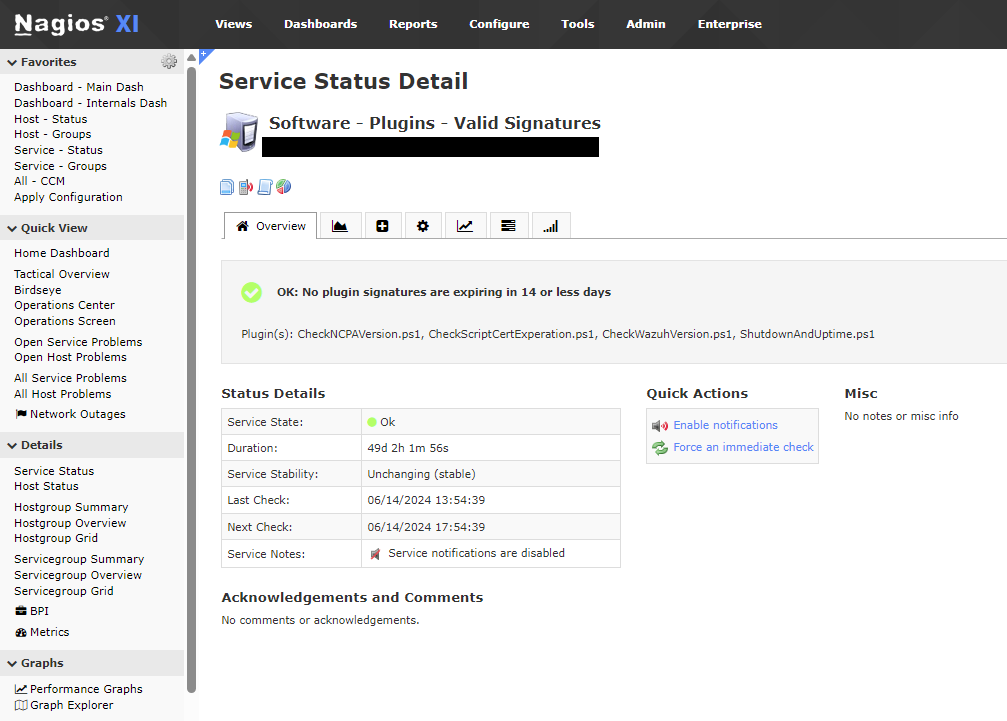Open Hostgroup Summary
This screenshot has height=721, width=1007.
point(71,507)
